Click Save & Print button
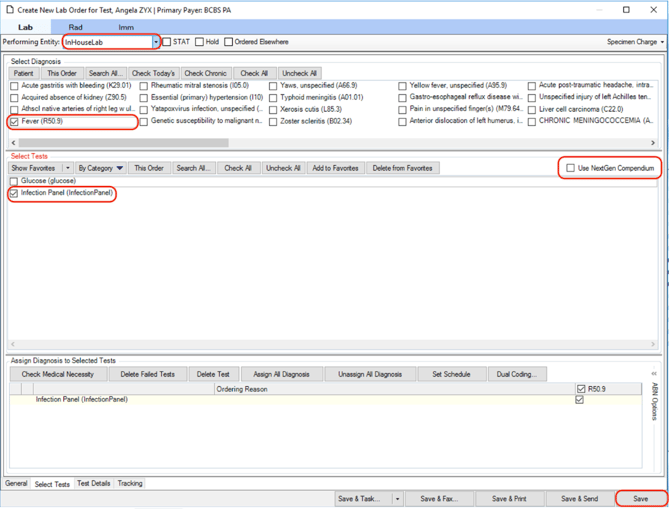Viewport: 670px width, 509px height. point(509,499)
